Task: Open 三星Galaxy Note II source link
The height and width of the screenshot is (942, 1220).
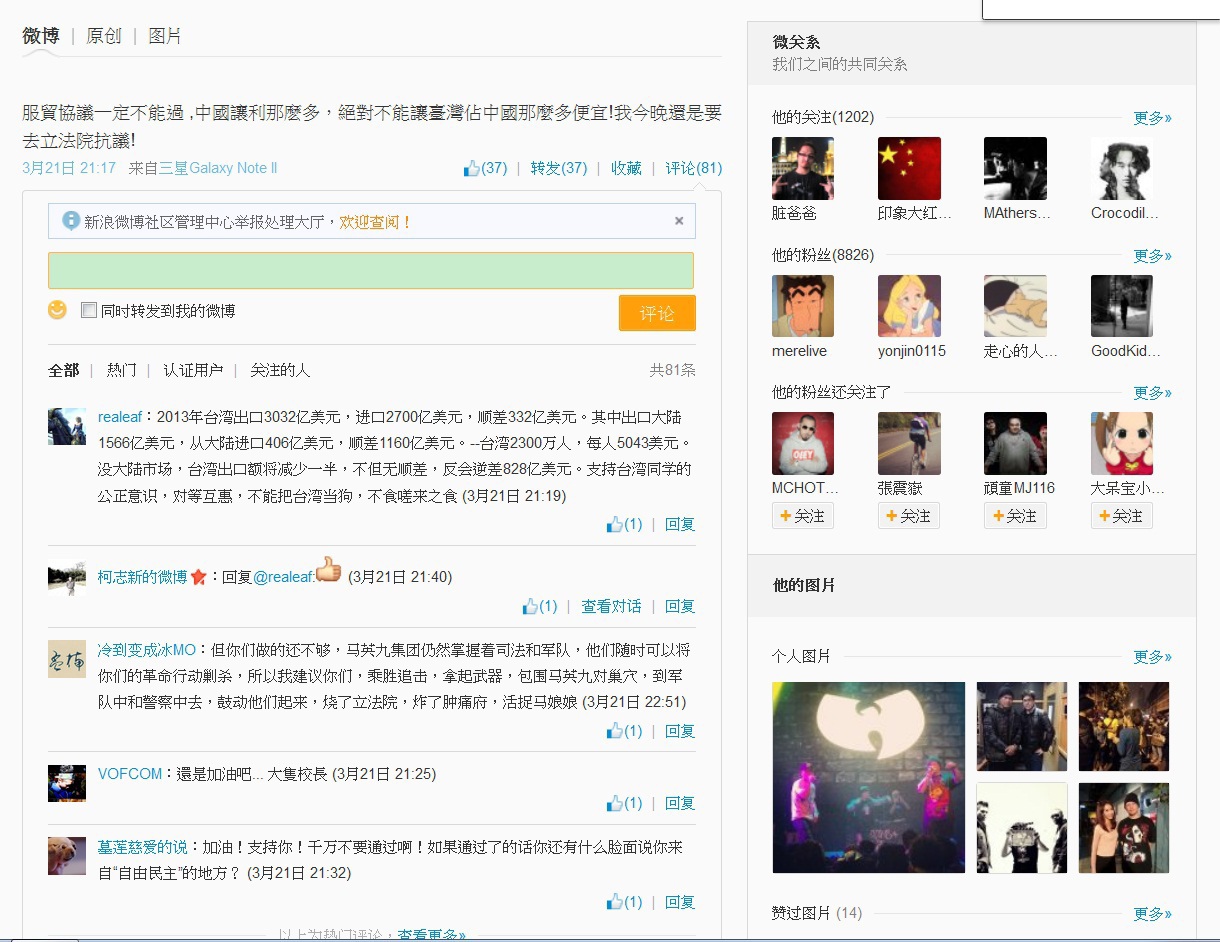Action: pos(218,168)
